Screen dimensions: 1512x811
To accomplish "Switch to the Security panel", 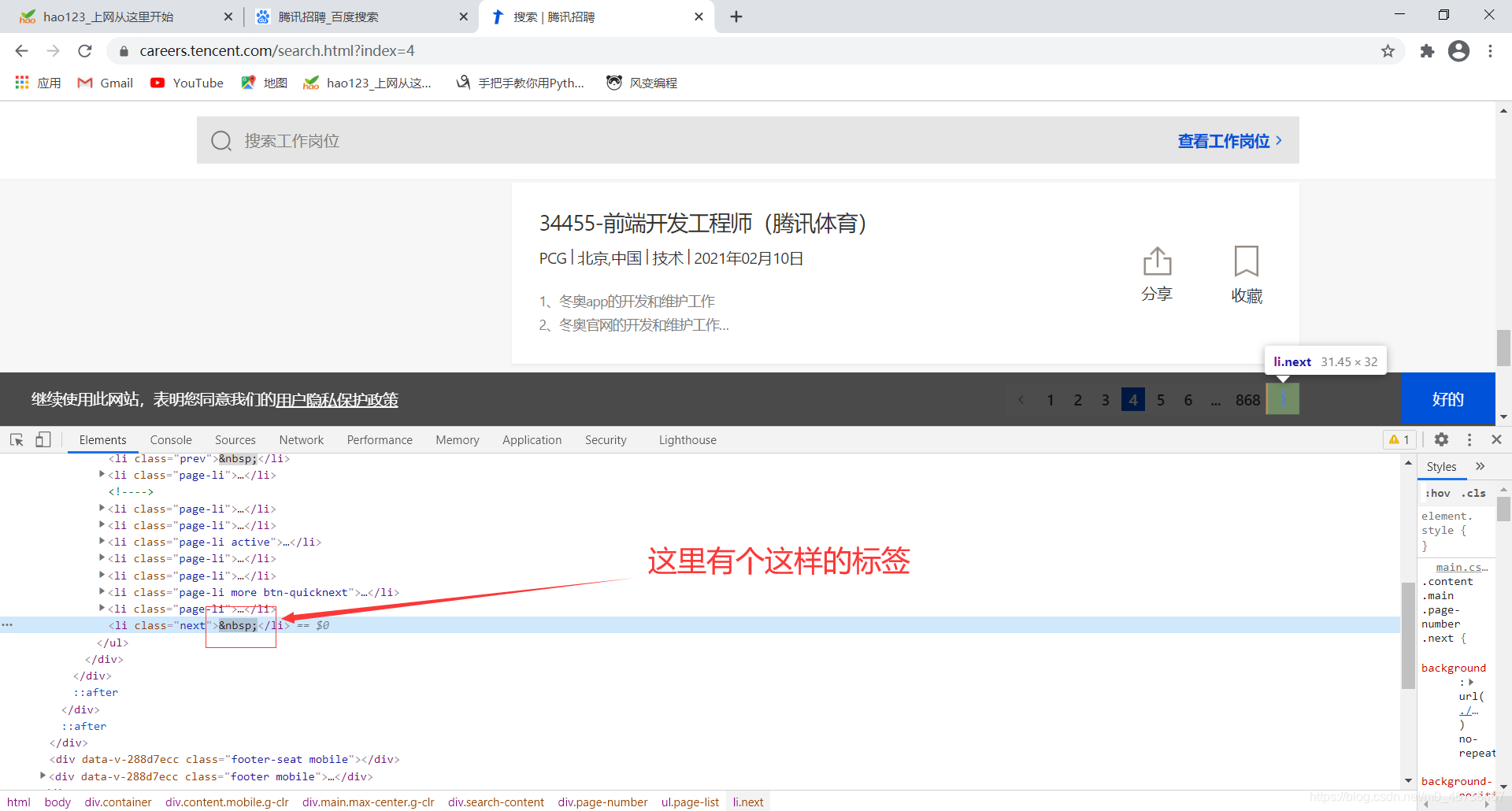I will tap(606, 440).
